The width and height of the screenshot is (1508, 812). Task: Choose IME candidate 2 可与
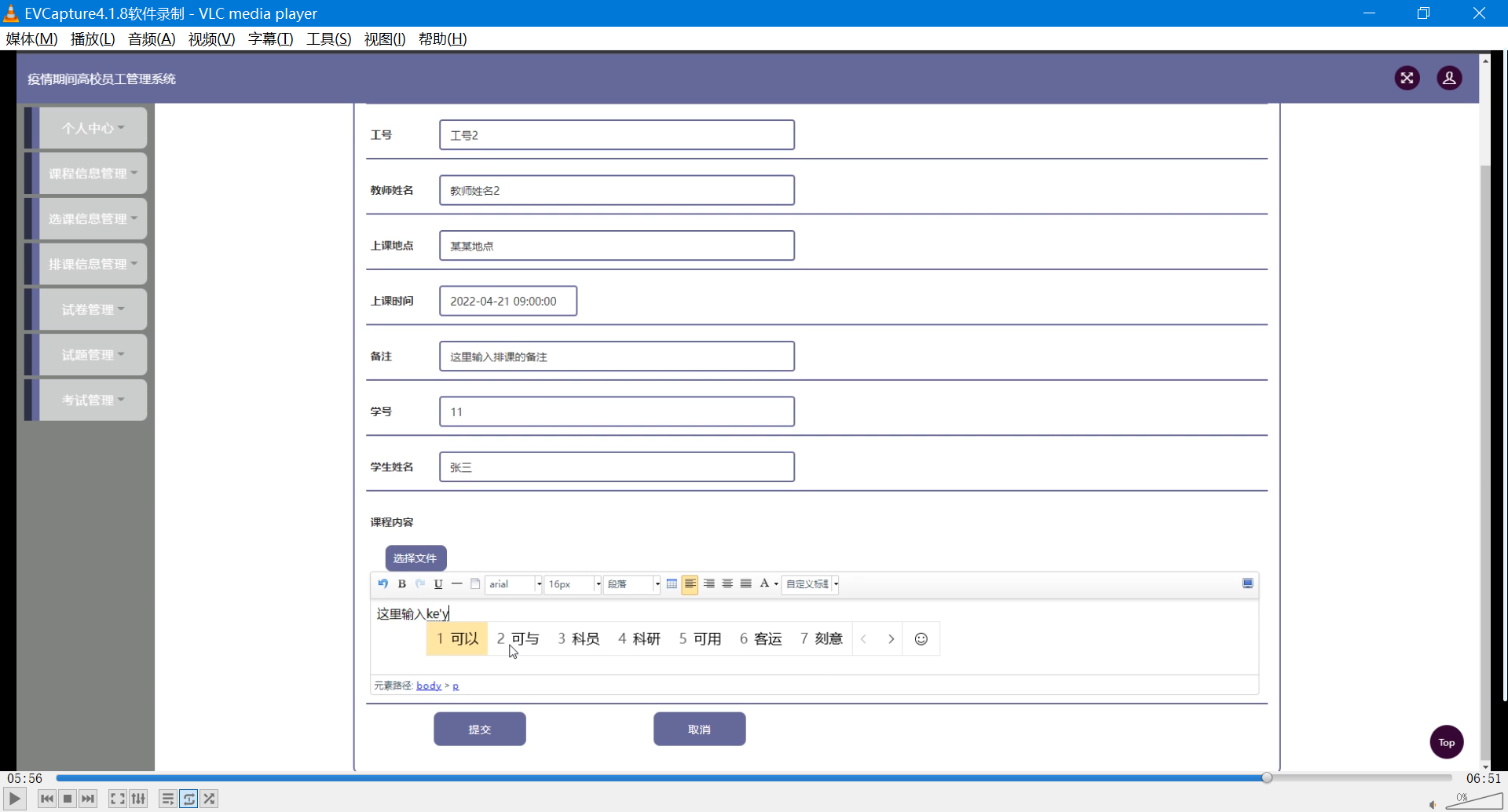click(518, 638)
